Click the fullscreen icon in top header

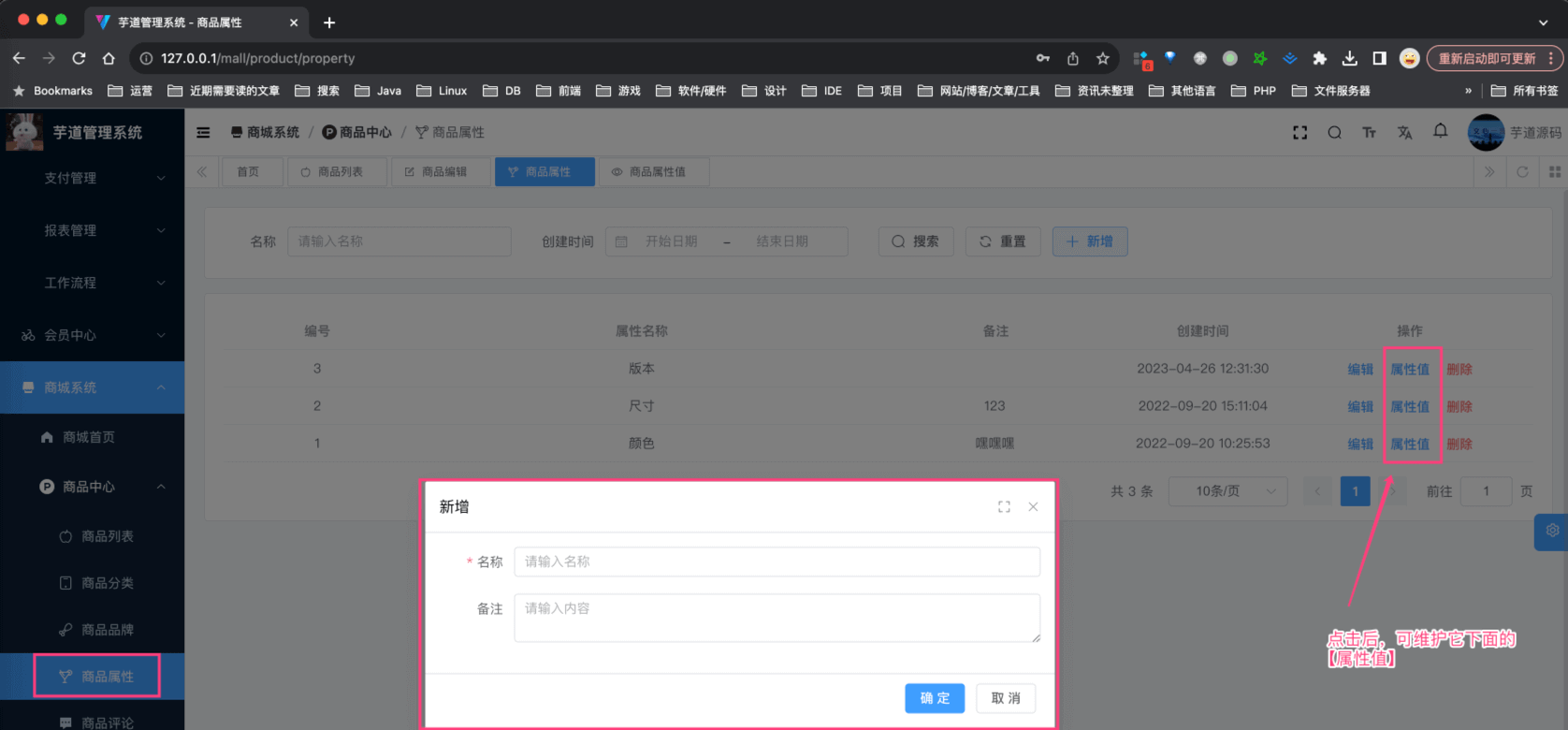pyautogui.click(x=1299, y=133)
